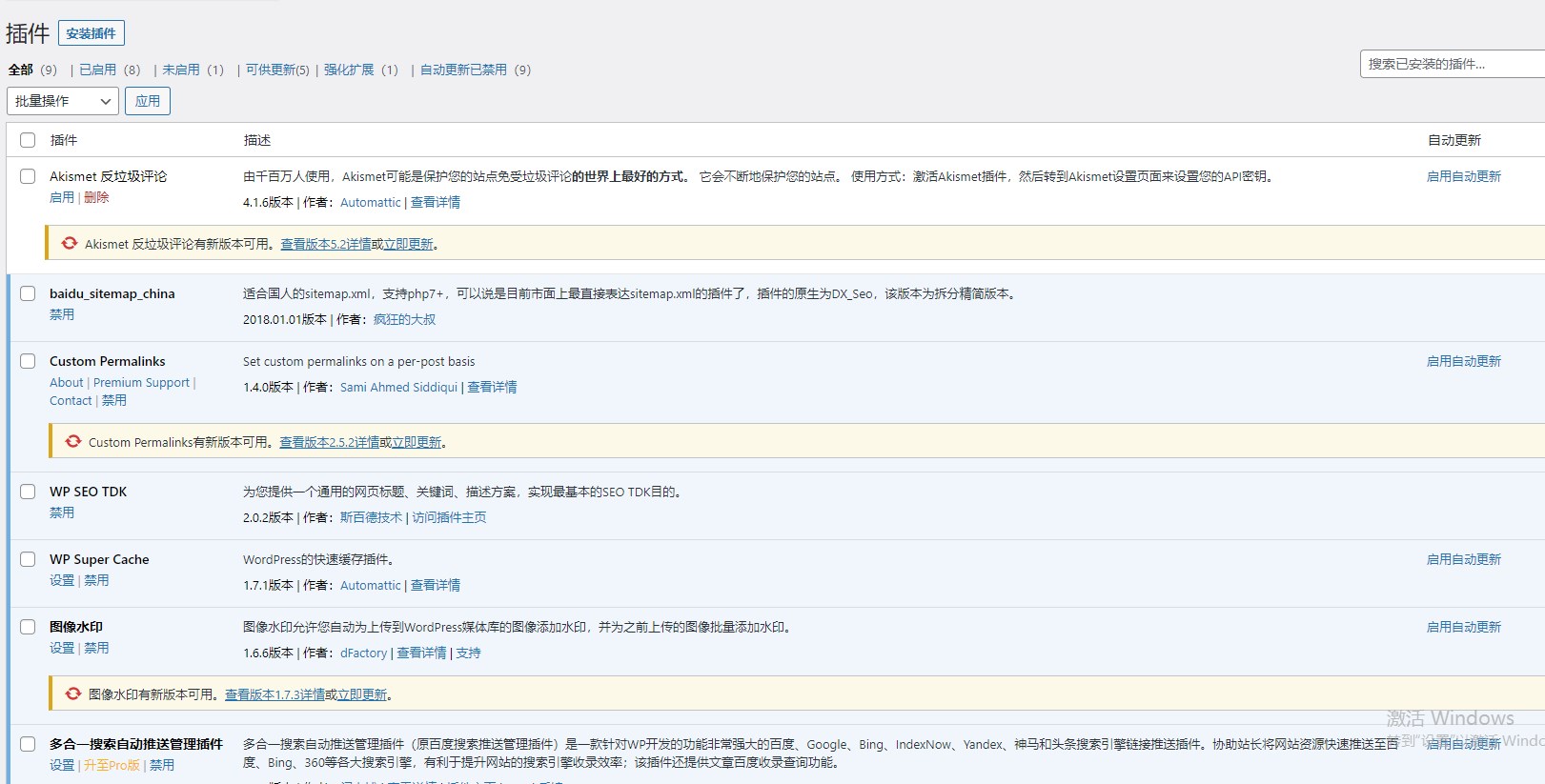Delete Akismet plugin with 删除 link
This screenshot has height=784, width=1545.
[x=96, y=197]
